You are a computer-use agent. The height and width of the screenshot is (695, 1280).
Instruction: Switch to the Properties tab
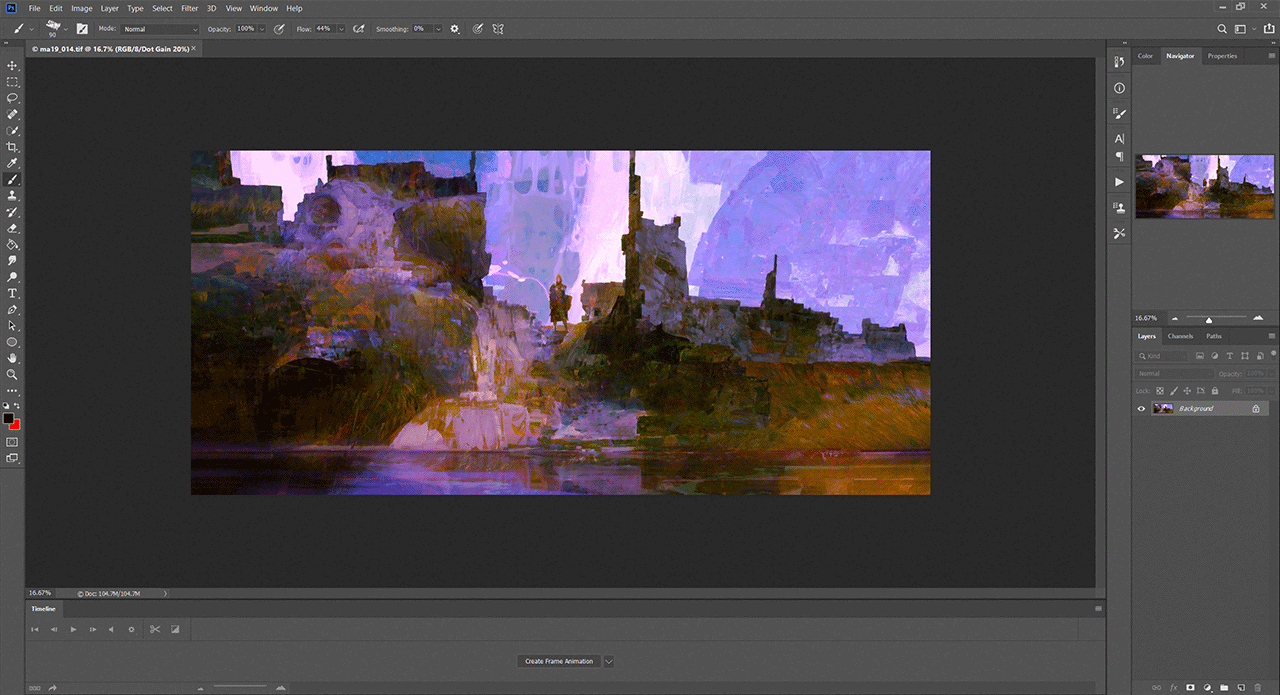(x=1222, y=56)
